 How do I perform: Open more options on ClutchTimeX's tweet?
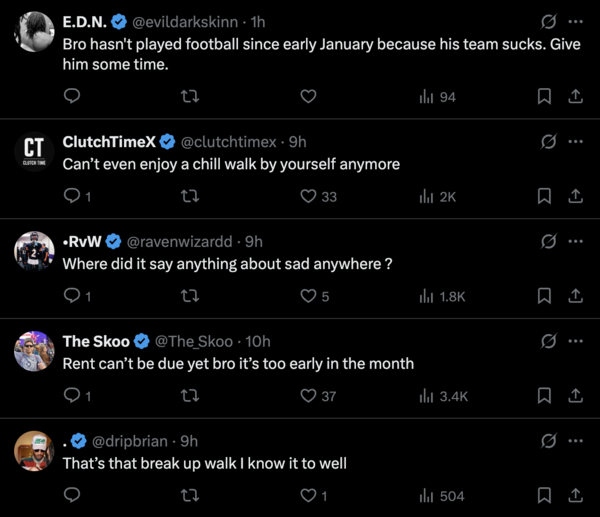575,141
